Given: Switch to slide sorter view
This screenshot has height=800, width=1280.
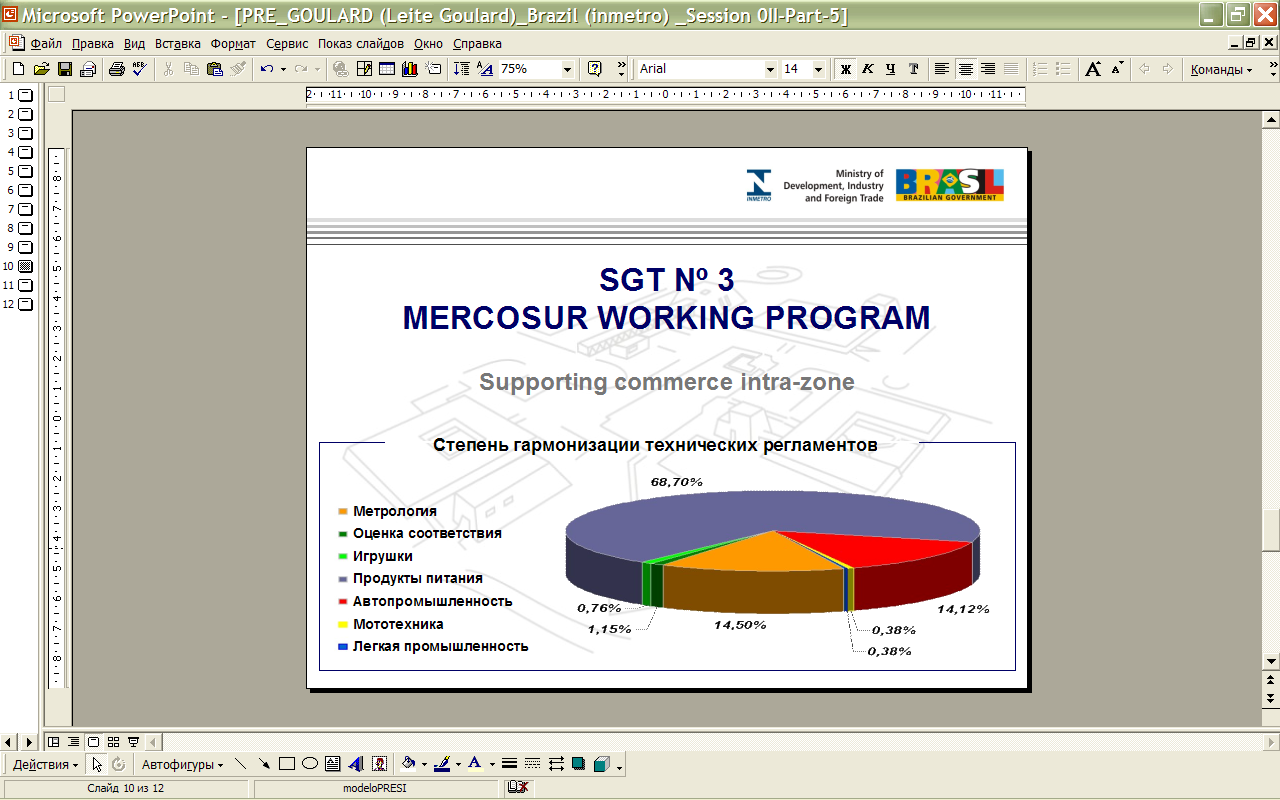Looking at the screenshot, I should (x=114, y=742).
